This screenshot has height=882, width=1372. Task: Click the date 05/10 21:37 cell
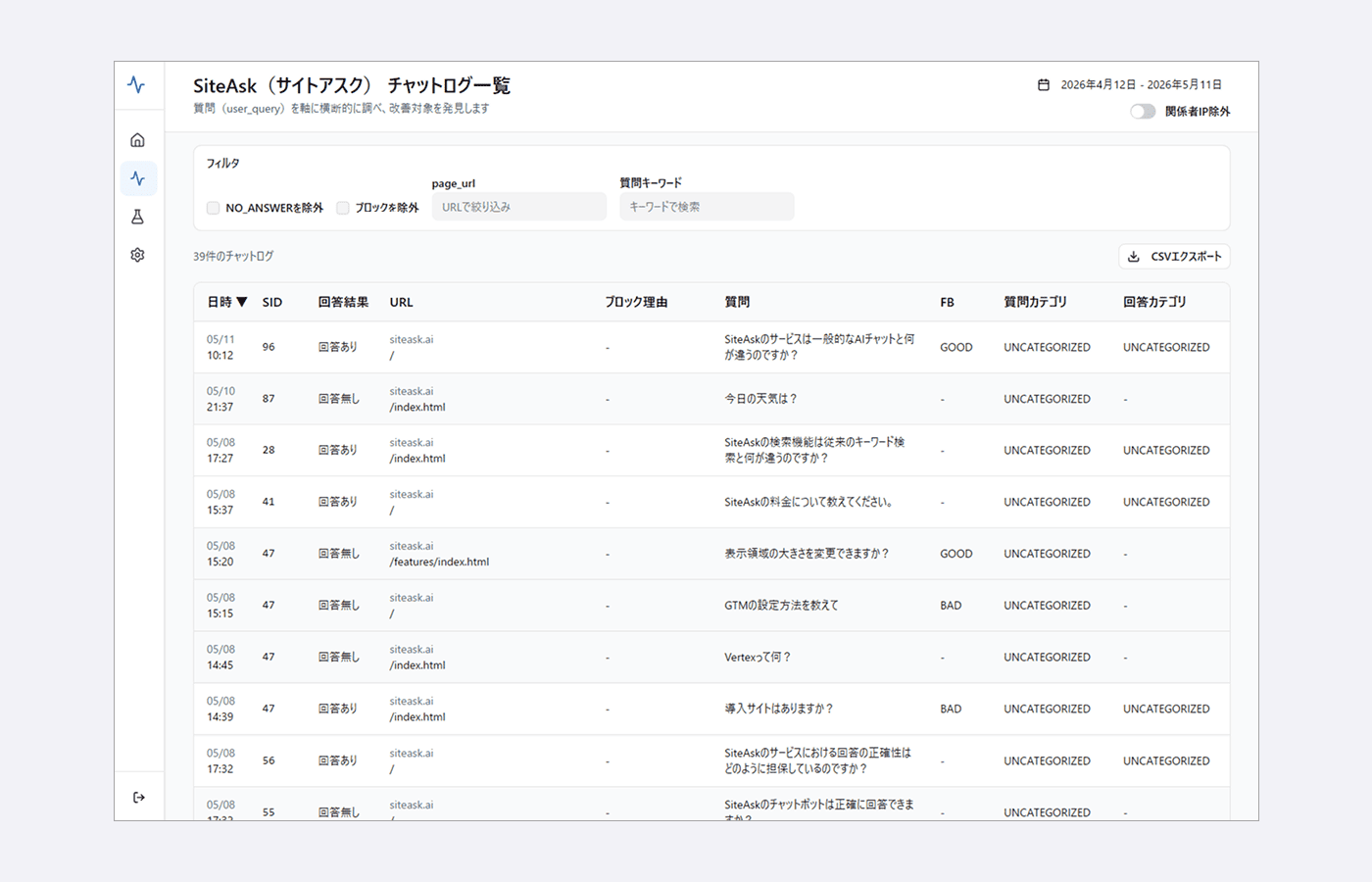click(220, 399)
